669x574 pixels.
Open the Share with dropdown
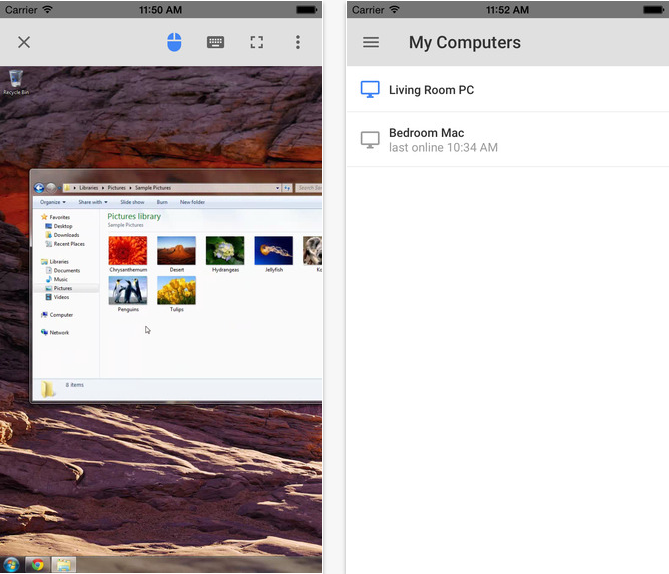(93, 202)
